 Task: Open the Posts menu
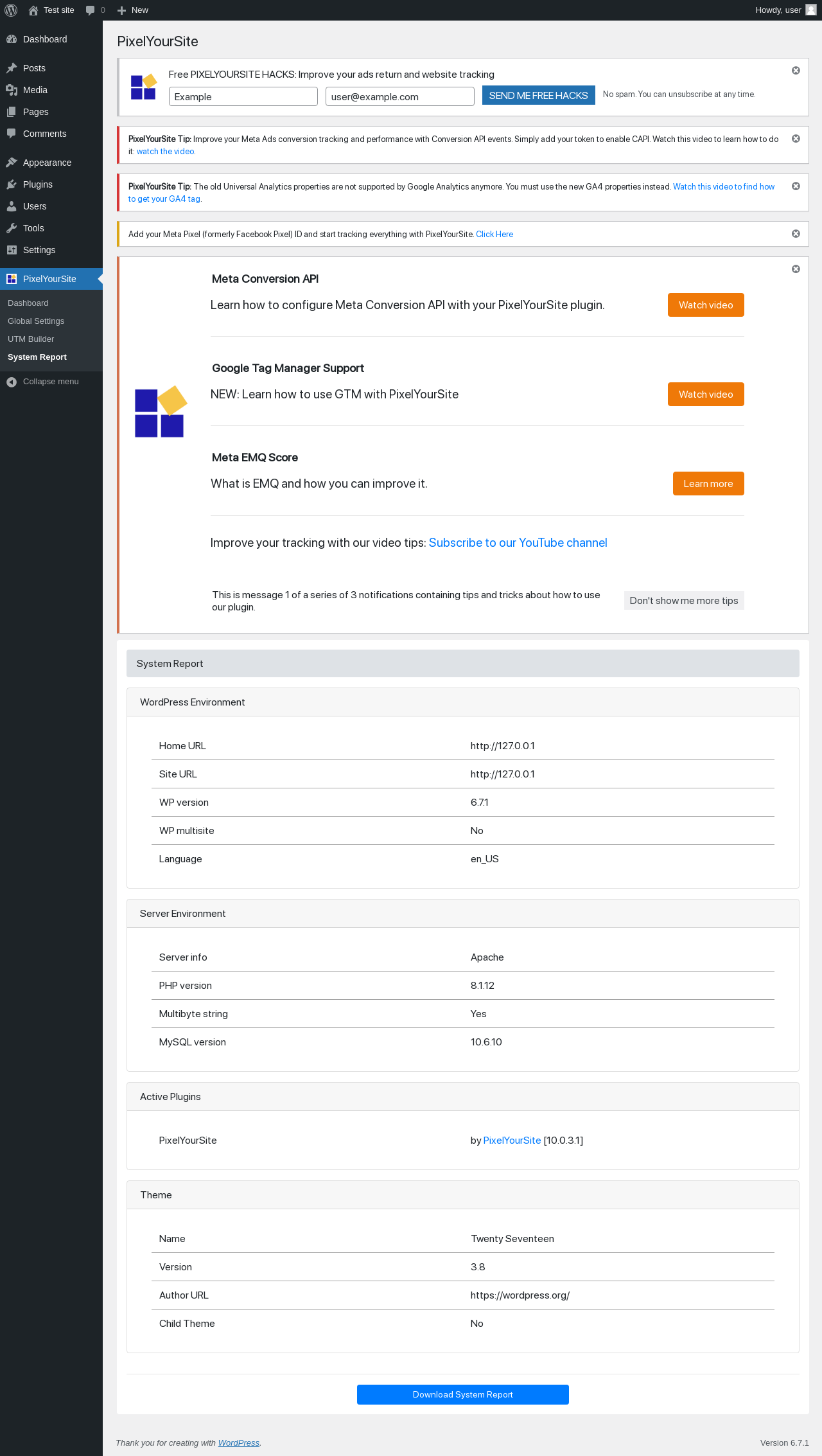(x=51, y=68)
